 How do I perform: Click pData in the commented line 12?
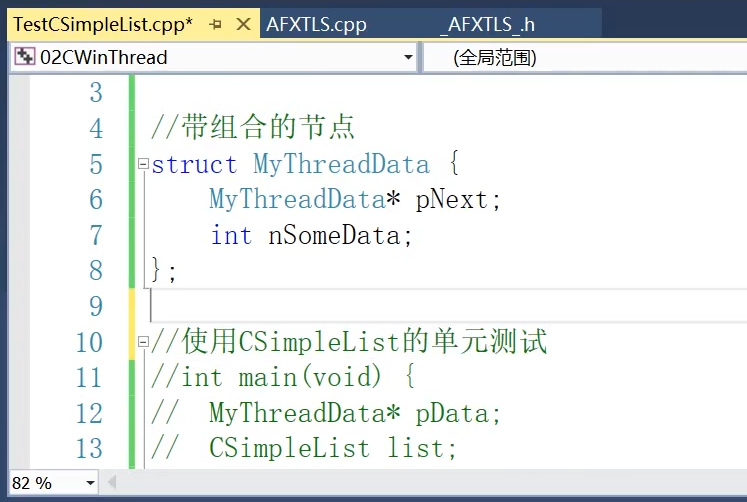pyautogui.click(x=452, y=413)
